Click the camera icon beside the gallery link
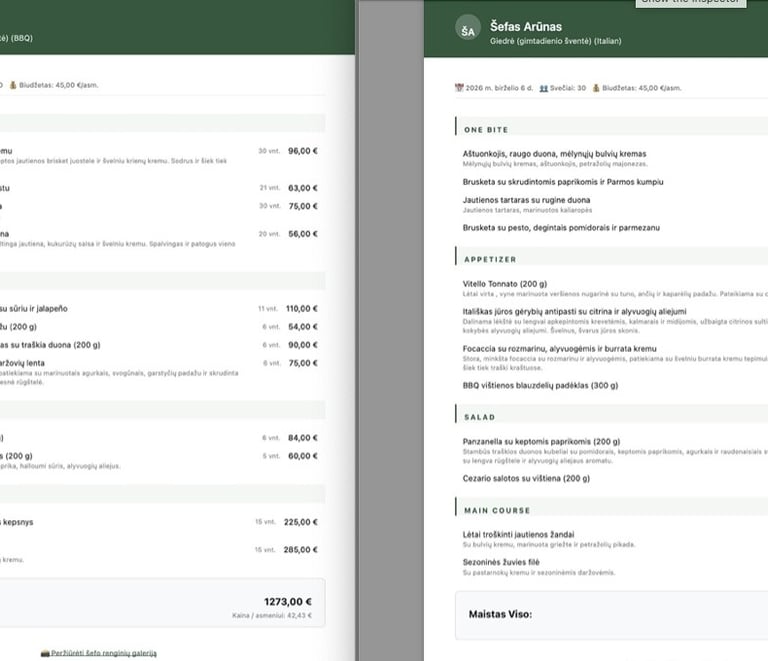The height and width of the screenshot is (661, 768). click(45, 653)
